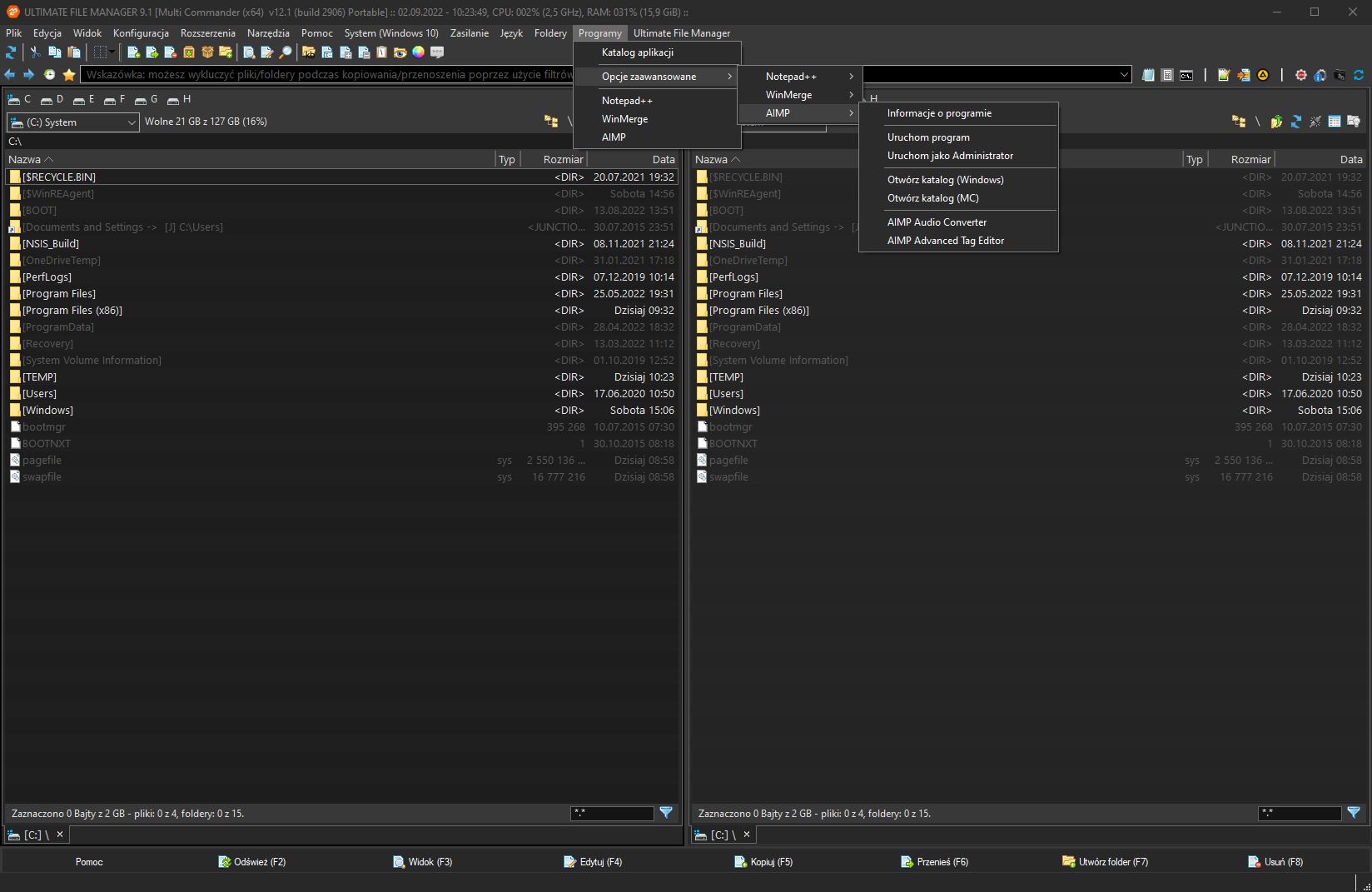Launch the calculator icon in right toolbar

[1167, 75]
